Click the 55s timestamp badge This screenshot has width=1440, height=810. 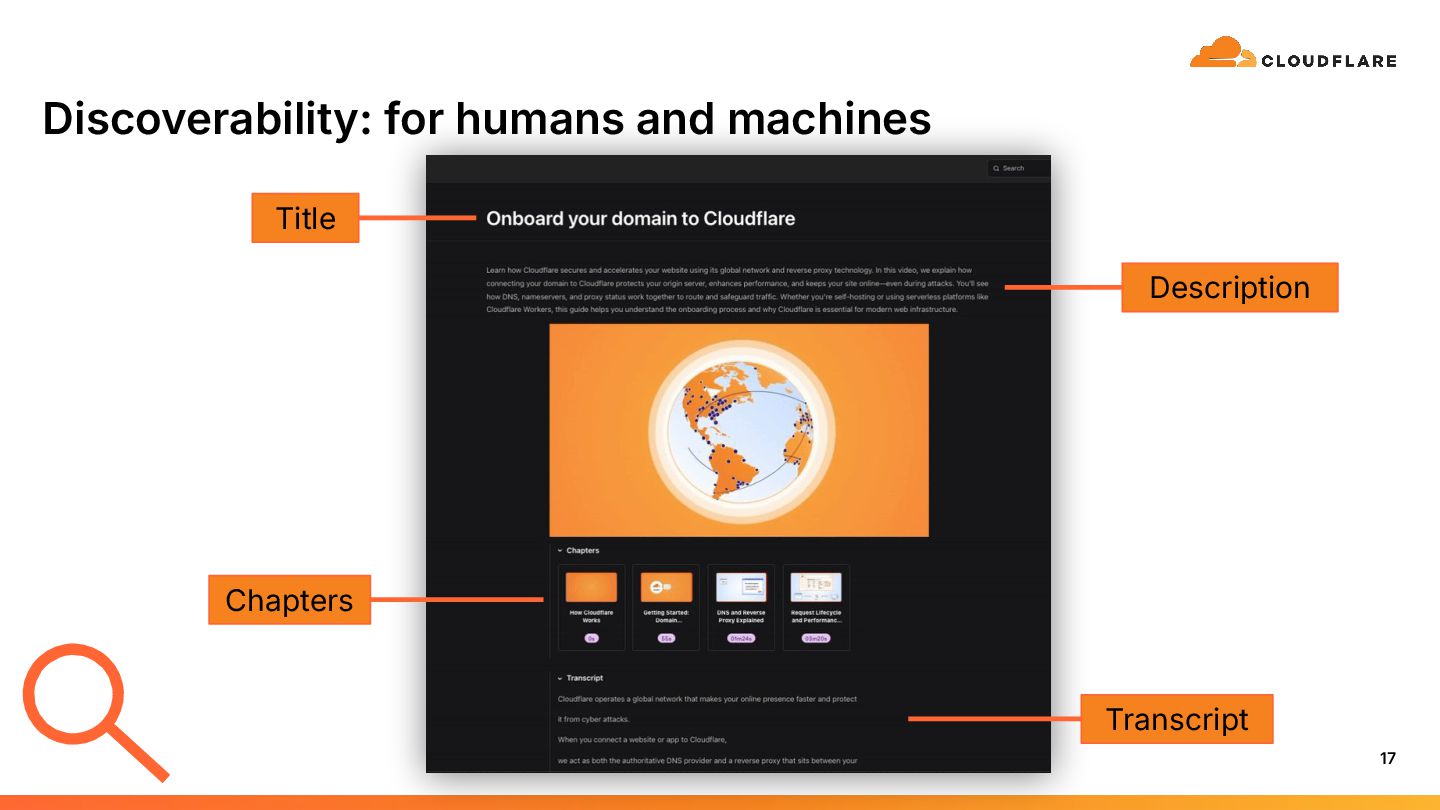click(666, 638)
